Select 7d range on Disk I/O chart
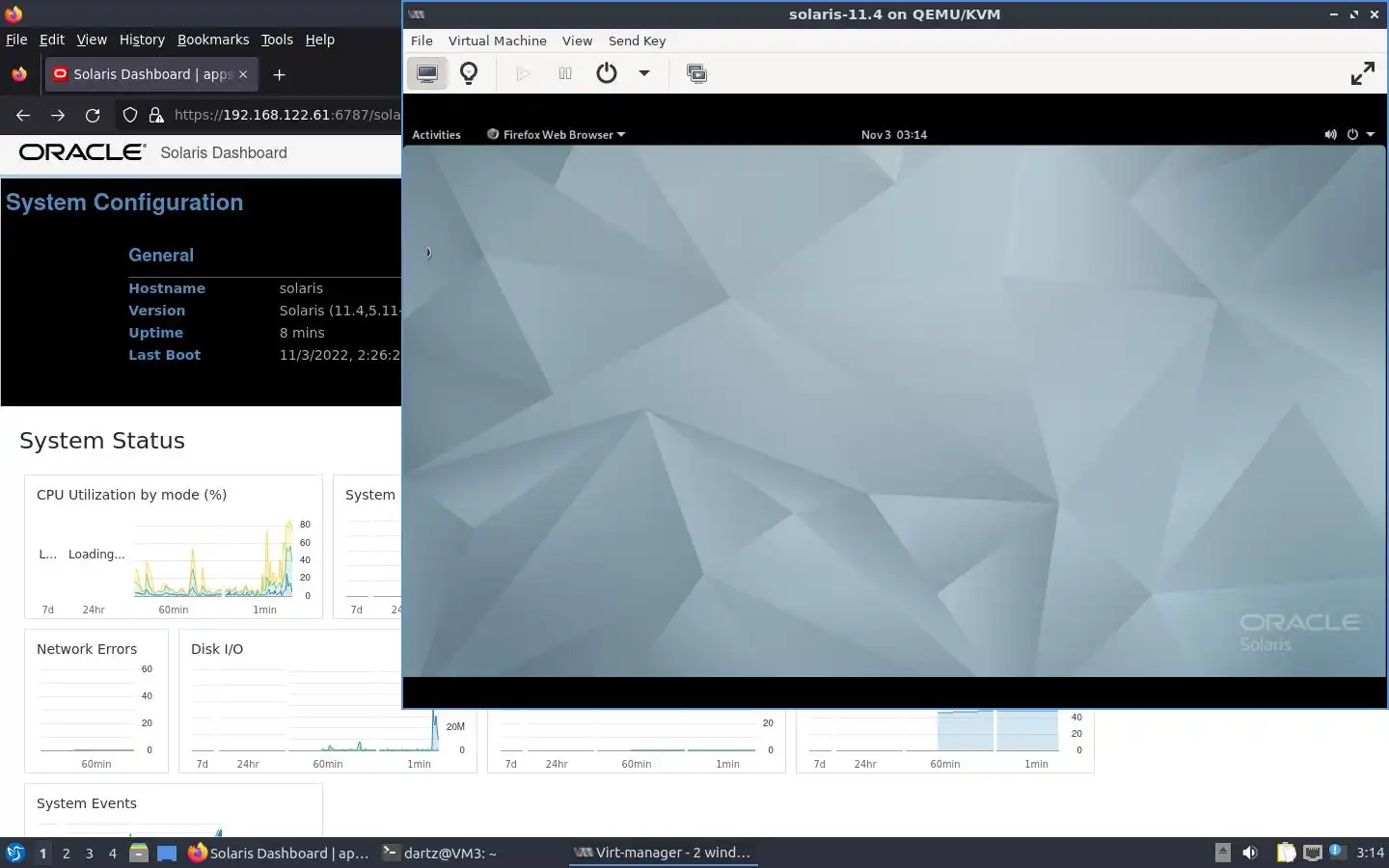 tap(203, 764)
